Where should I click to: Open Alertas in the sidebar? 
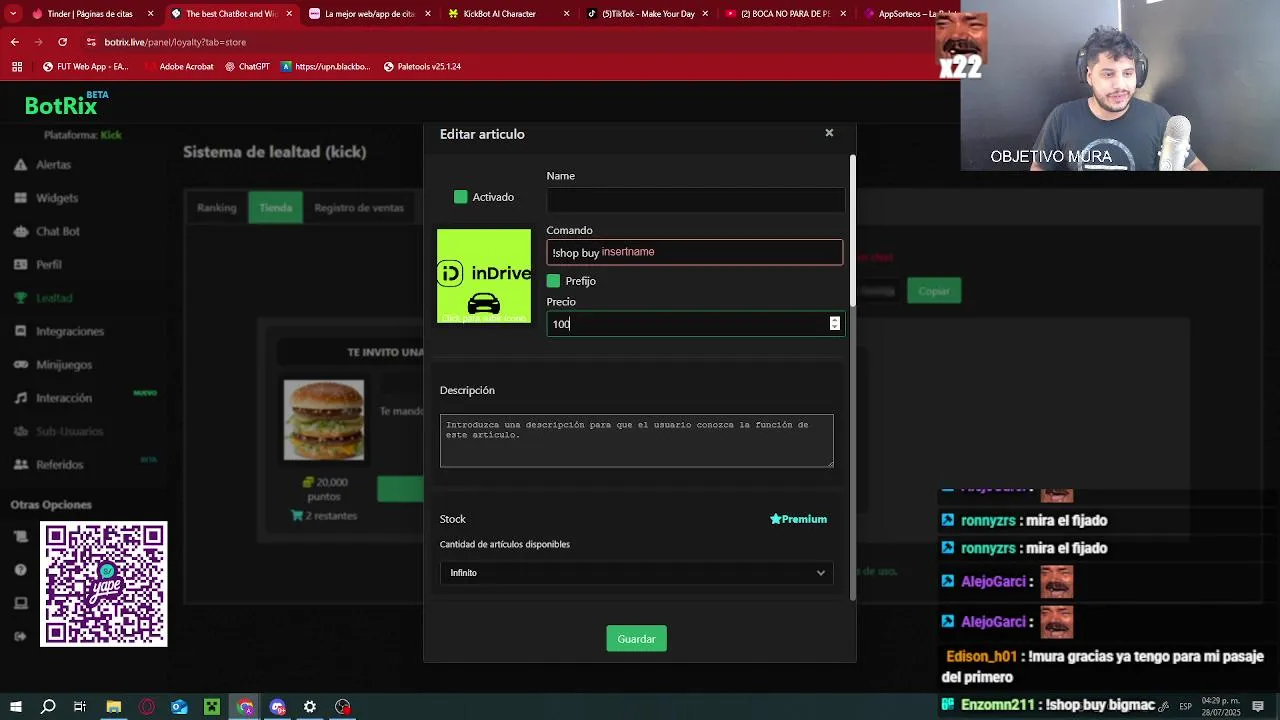click(53, 164)
